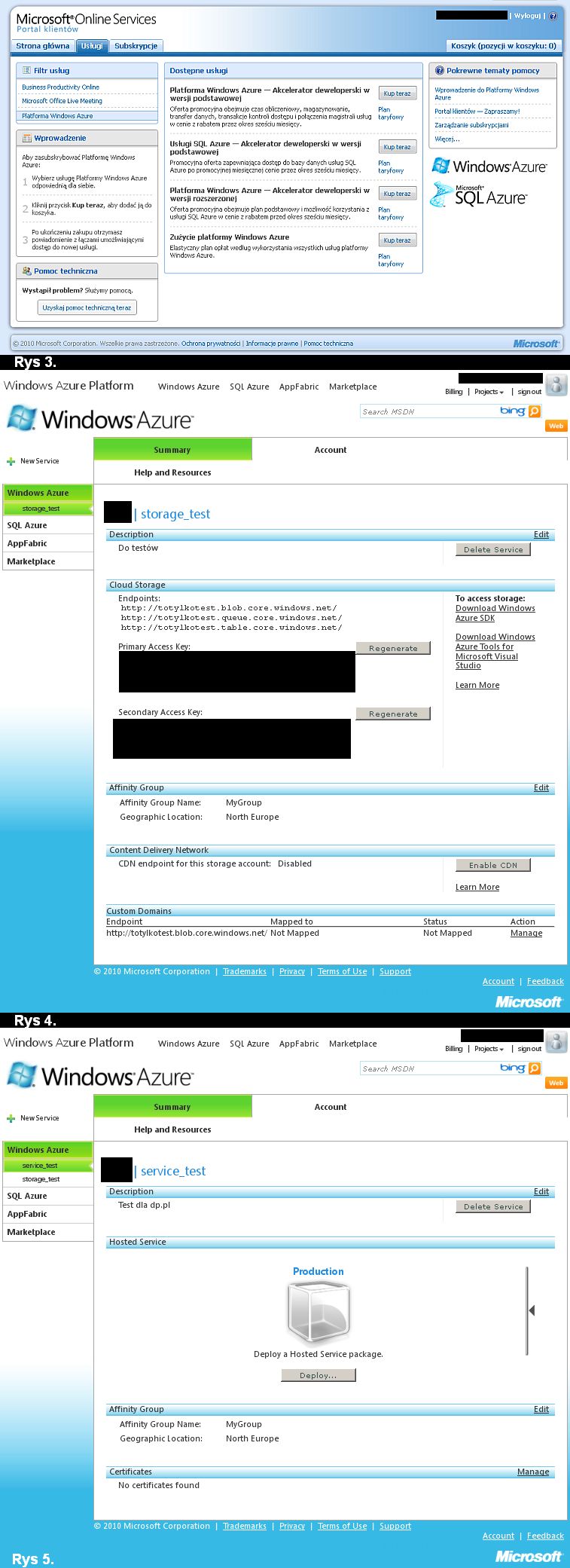Open the Download Windows Azure SDK link
Viewport: 570px width, 1568px height.
(495, 613)
